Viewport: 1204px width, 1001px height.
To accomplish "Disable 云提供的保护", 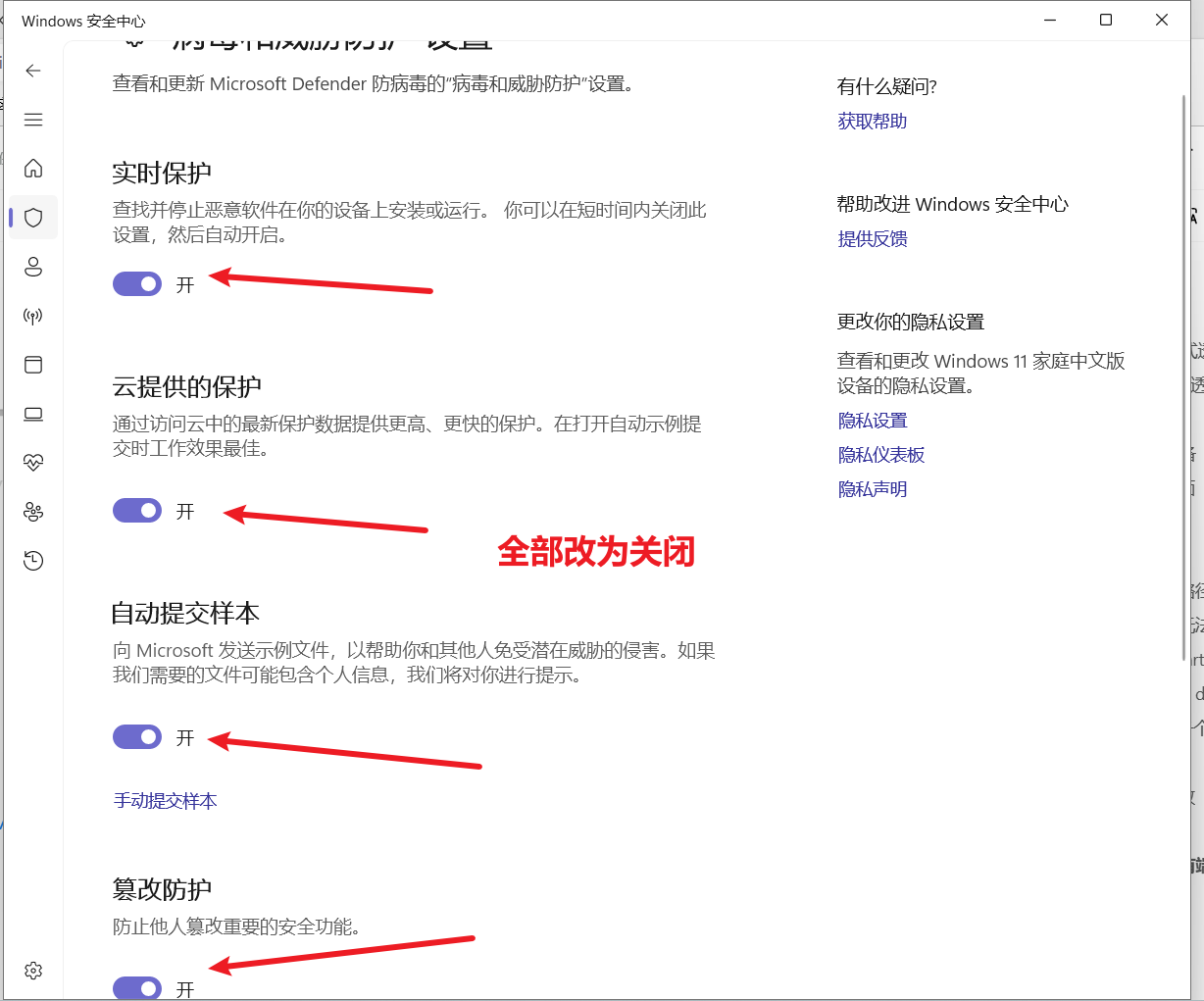I will coord(136,510).
